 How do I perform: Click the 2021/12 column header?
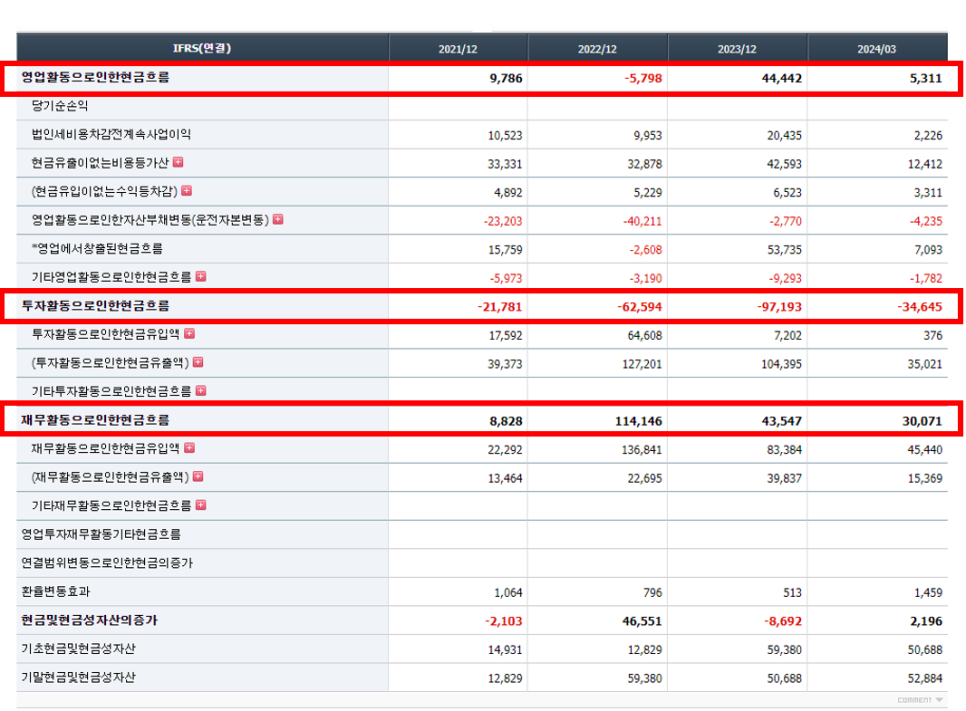coord(458,49)
